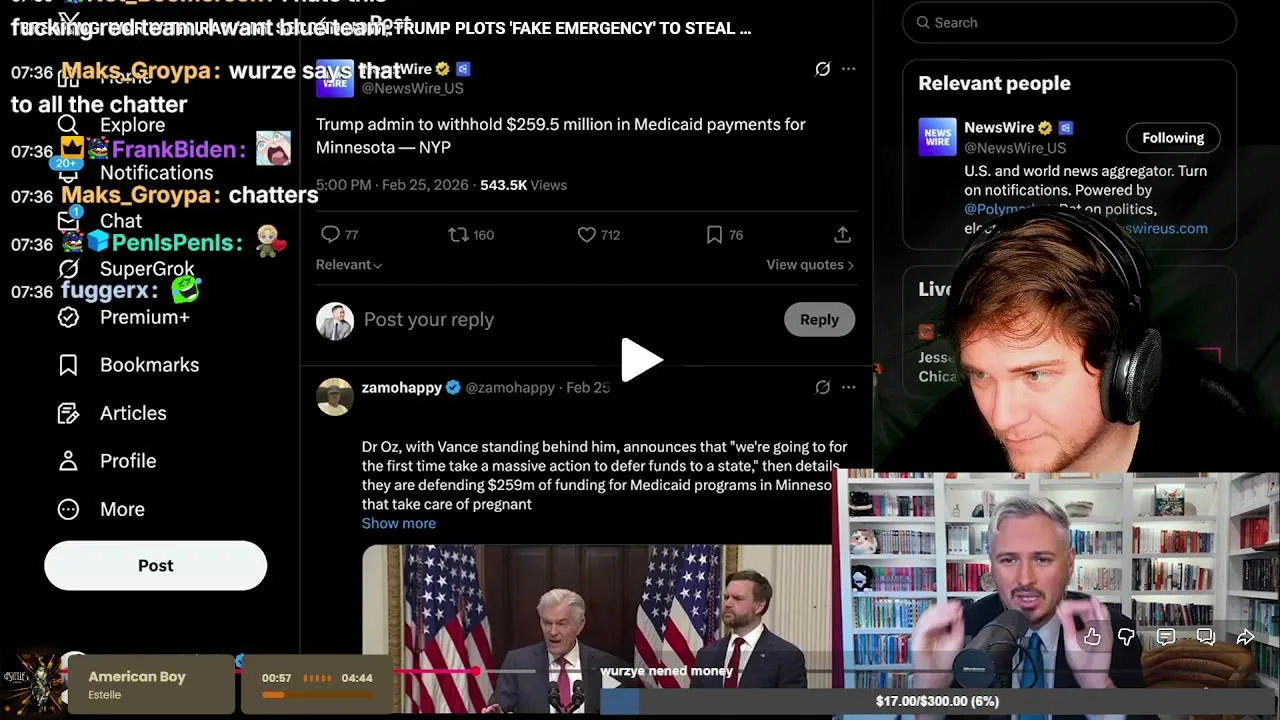Image resolution: width=1280 pixels, height=720 pixels.
Task: Click the repost icon with 160
Action: pos(458,234)
